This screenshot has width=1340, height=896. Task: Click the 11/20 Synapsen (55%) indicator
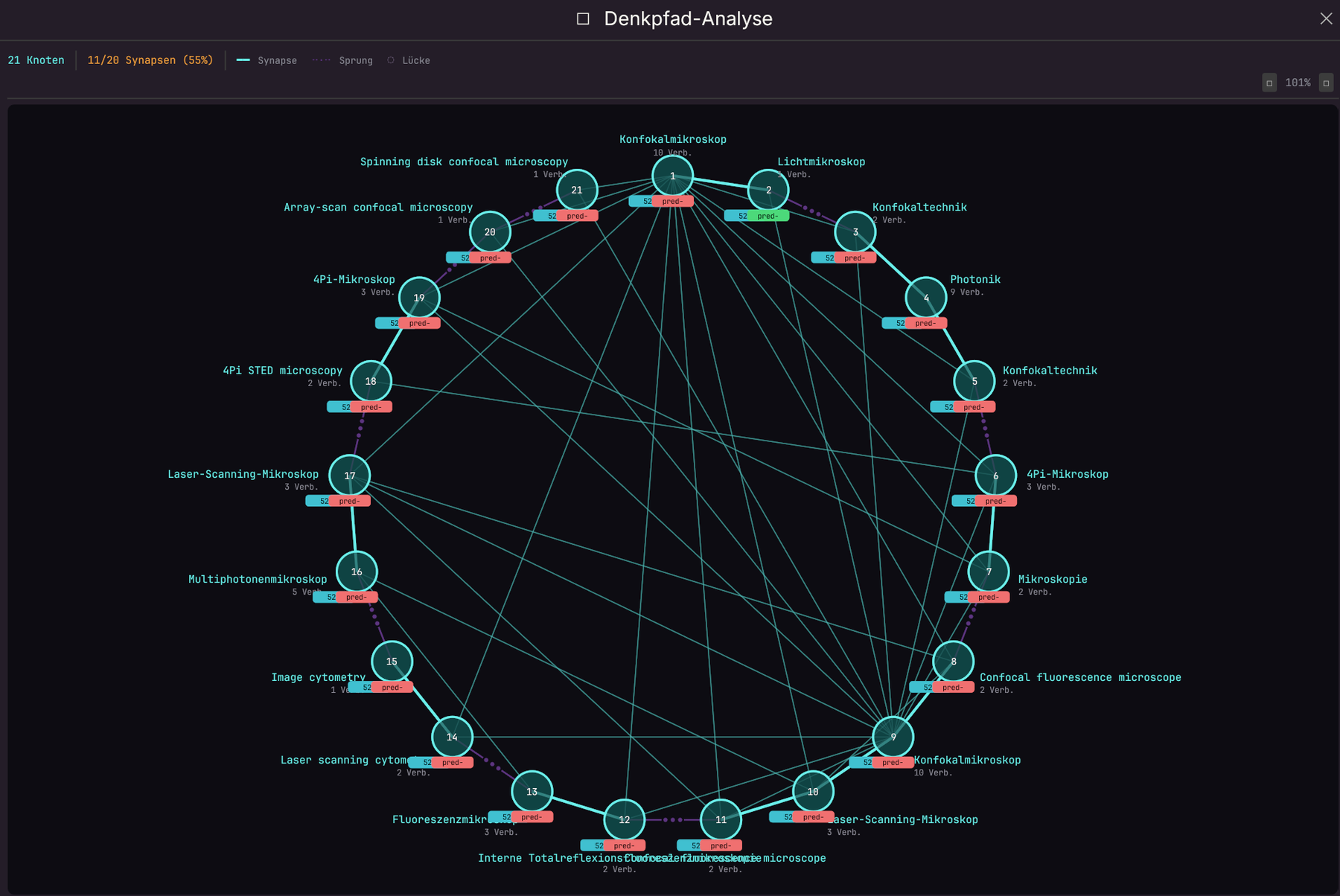[150, 60]
